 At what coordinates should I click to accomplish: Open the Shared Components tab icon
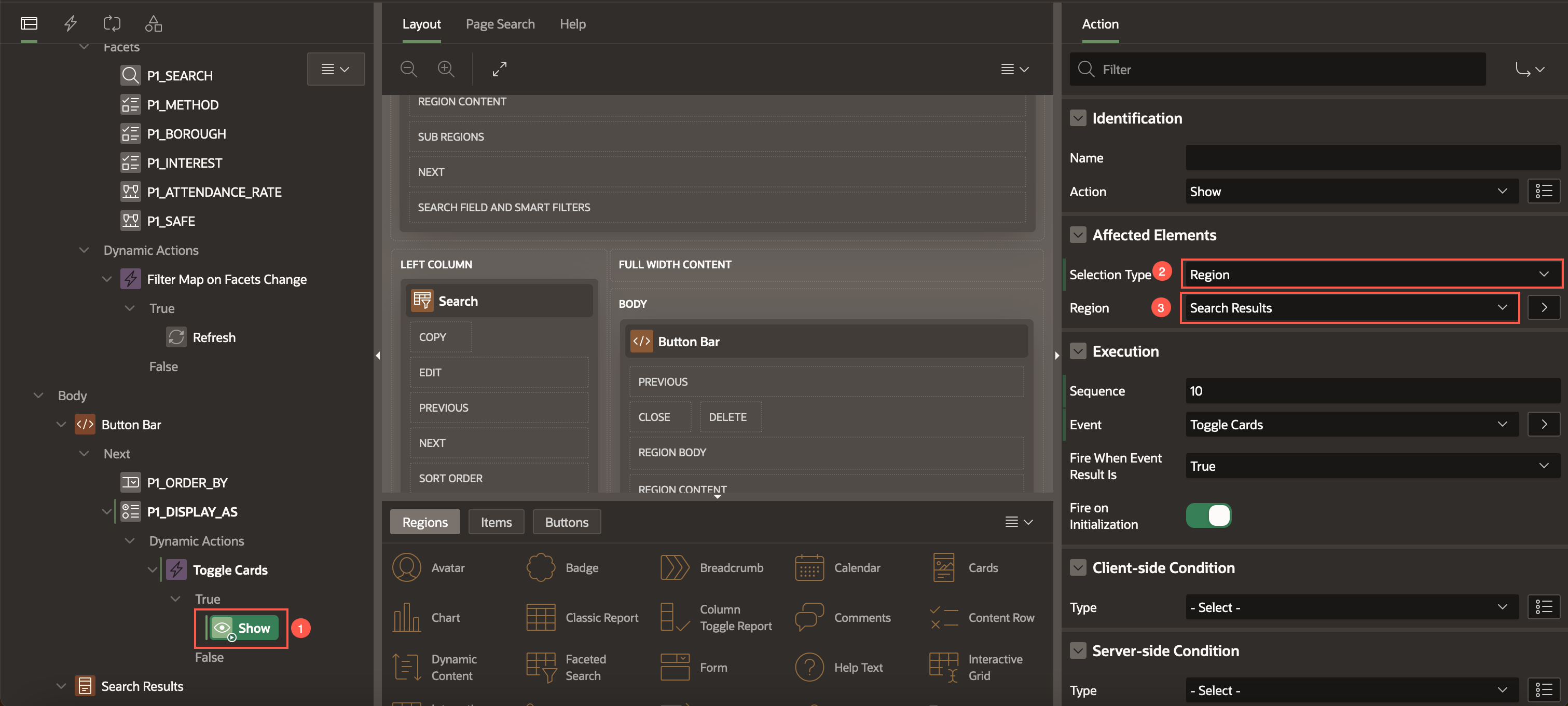pyautogui.click(x=154, y=23)
